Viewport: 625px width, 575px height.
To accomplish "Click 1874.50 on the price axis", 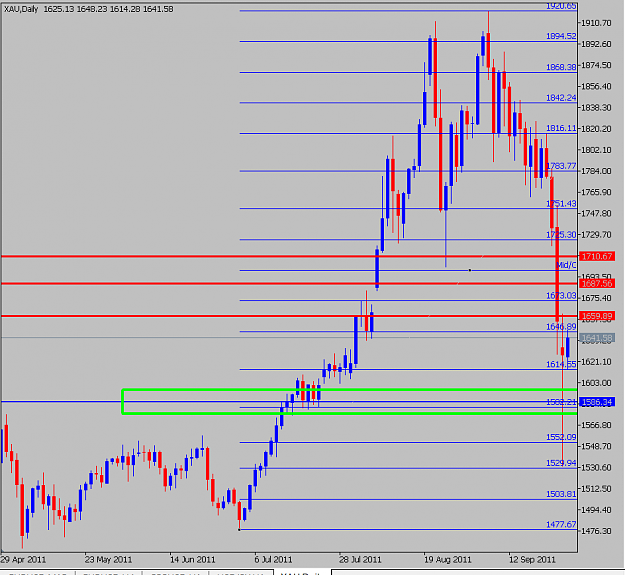I will (x=596, y=65).
